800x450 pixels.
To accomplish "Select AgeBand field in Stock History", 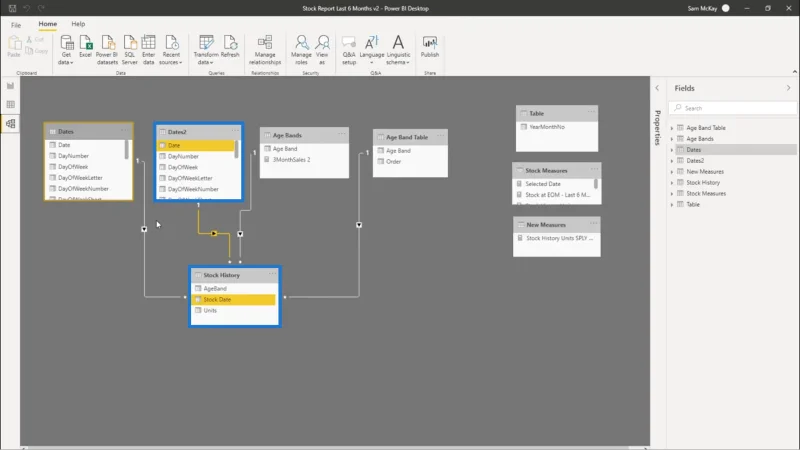I will [234, 288].
